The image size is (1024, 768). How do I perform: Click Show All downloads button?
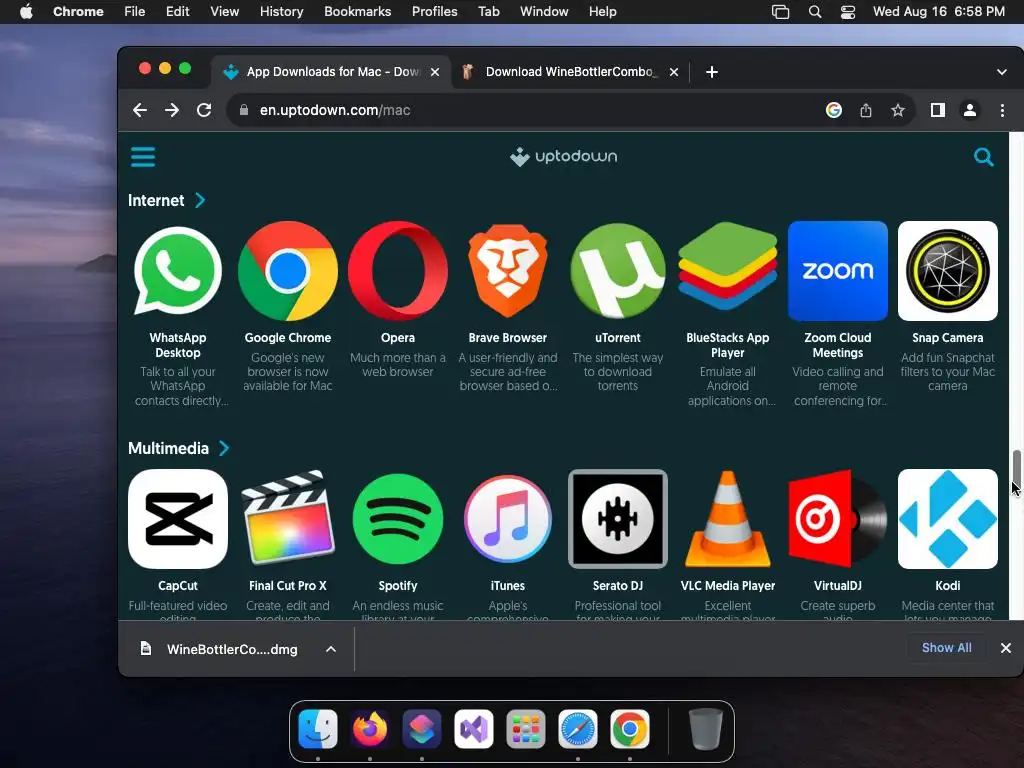(946, 648)
